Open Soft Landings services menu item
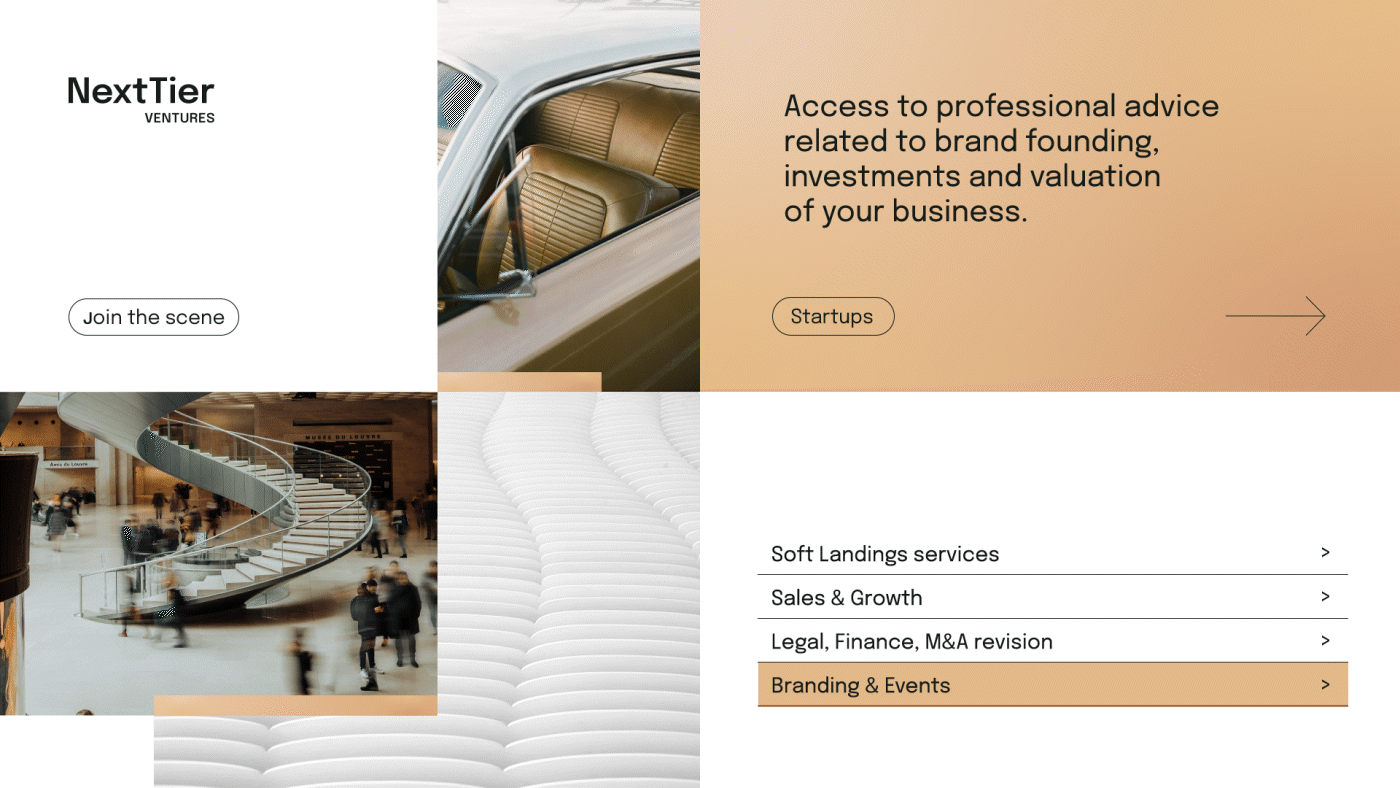Screen dimensions: 1400x788 pyautogui.click(x=1053, y=553)
